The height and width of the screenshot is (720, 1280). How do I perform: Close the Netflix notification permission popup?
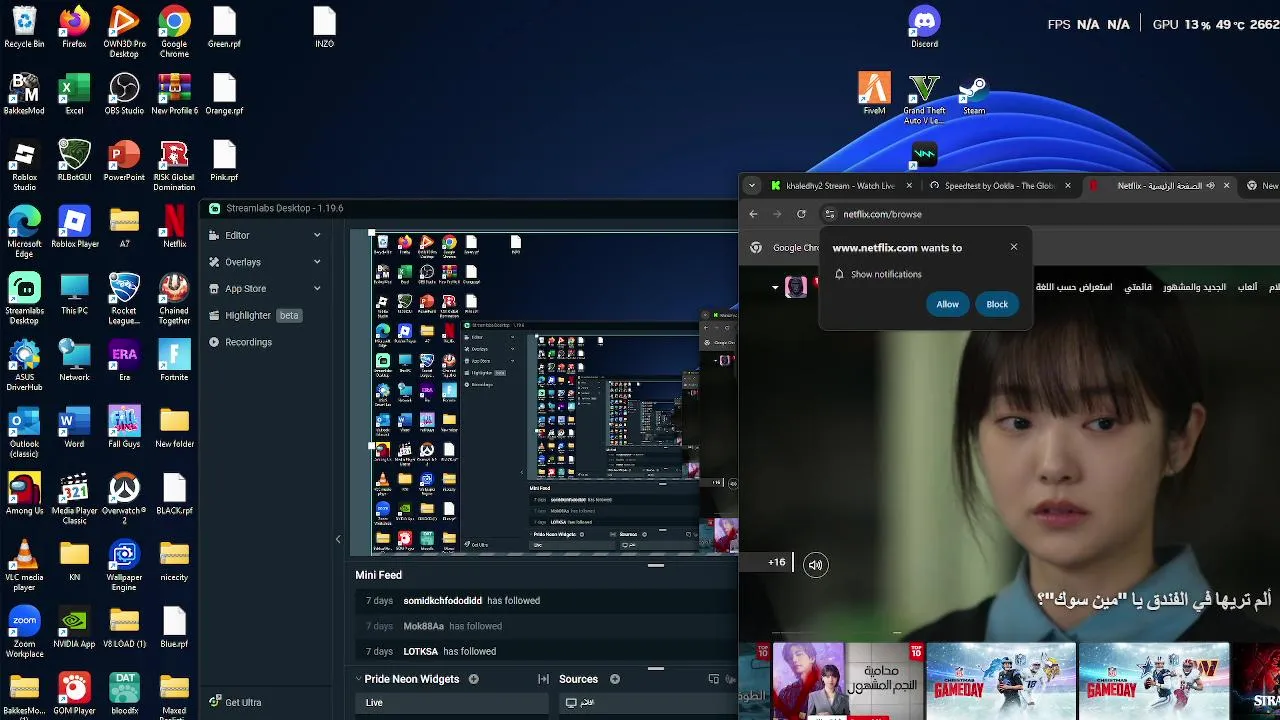click(1014, 247)
